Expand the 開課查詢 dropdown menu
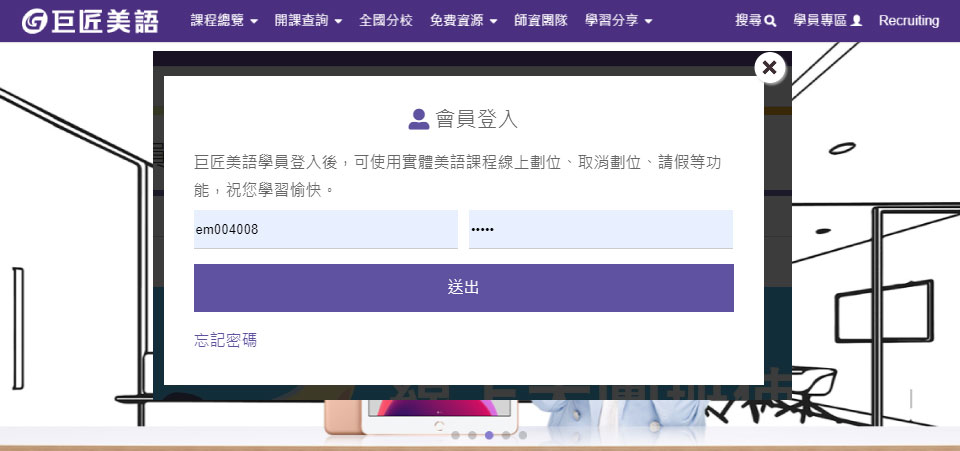This screenshot has width=960, height=451. [308, 21]
